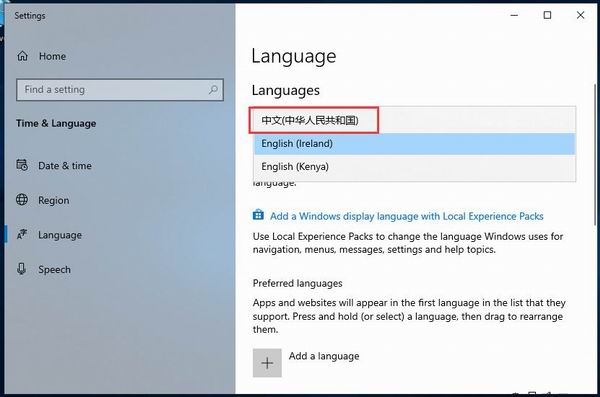Open Add a Windows display language link
This screenshot has width=600, height=397.
pyautogui.click(x=406, y=216)
